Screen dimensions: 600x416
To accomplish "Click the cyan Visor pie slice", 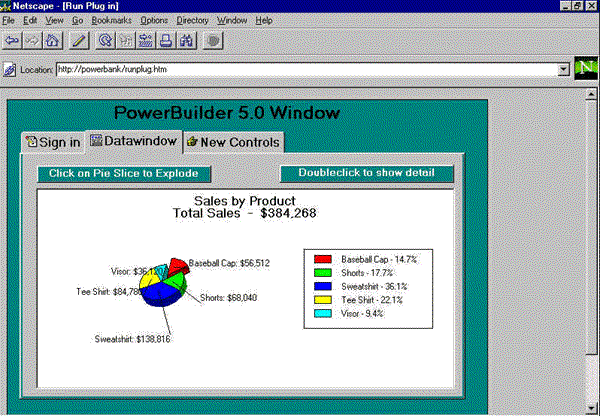I will pos(161,270).
